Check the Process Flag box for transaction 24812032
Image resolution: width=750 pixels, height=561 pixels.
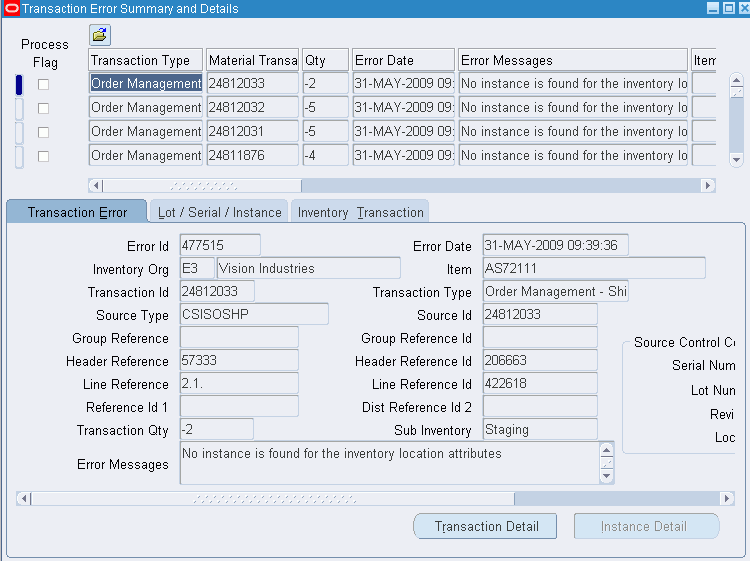pyautogui.click(x=44, y=108)
